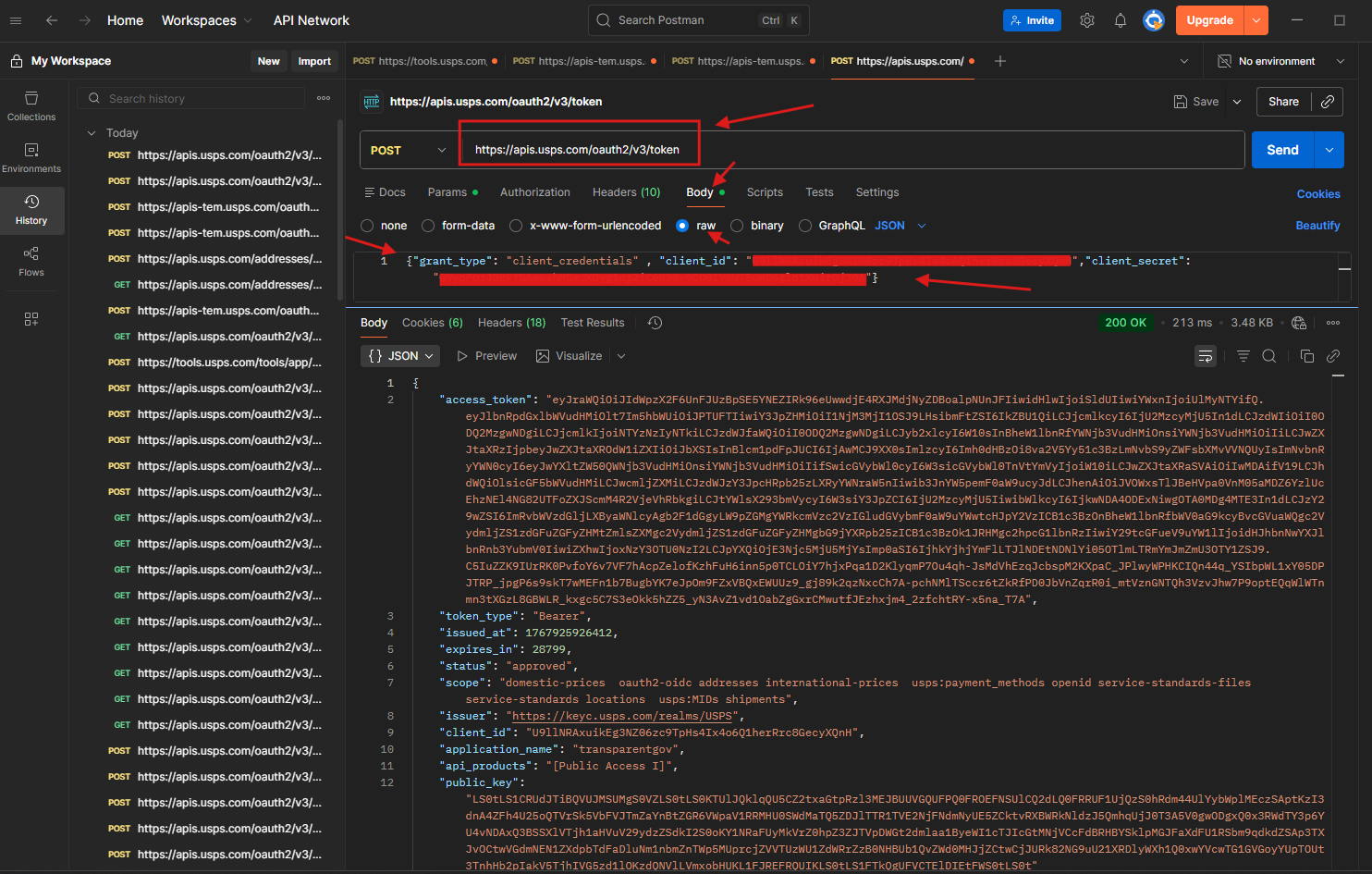
Task: Switch to the Authorization tab
Action: (534, 192)
